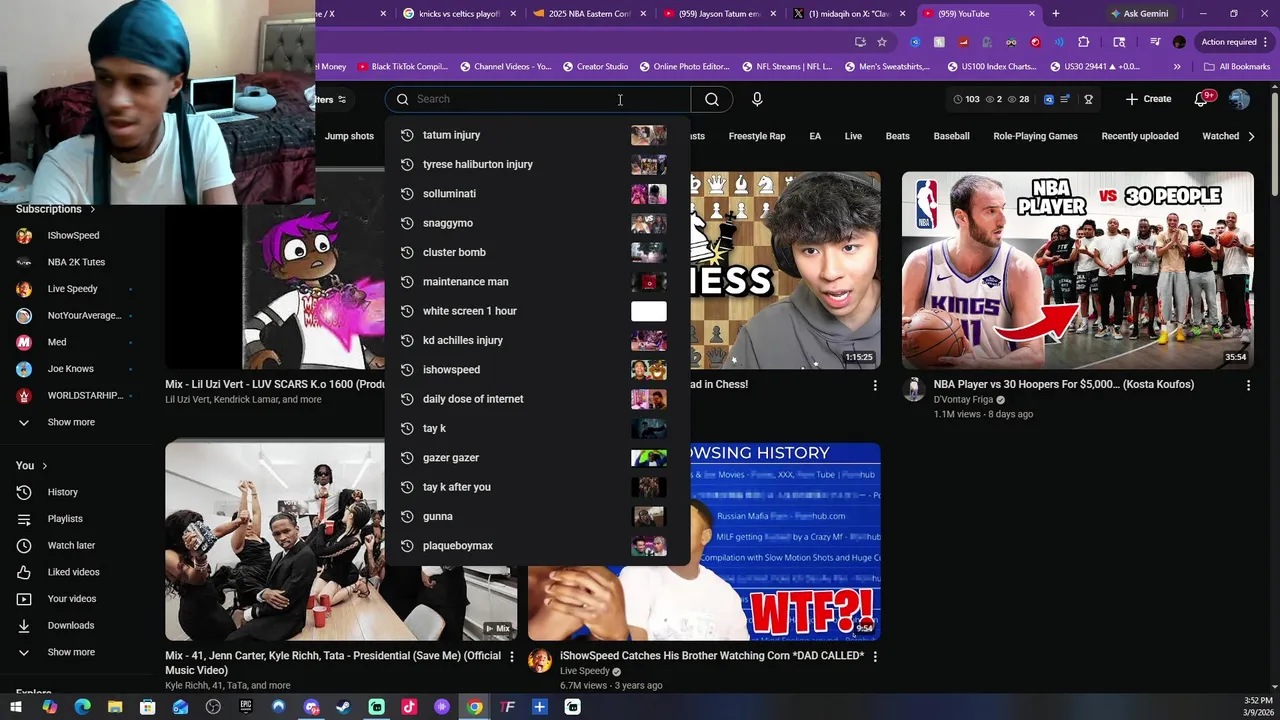
Task: Open YouTube notifications bell
Action: [x=1202, y=99]
